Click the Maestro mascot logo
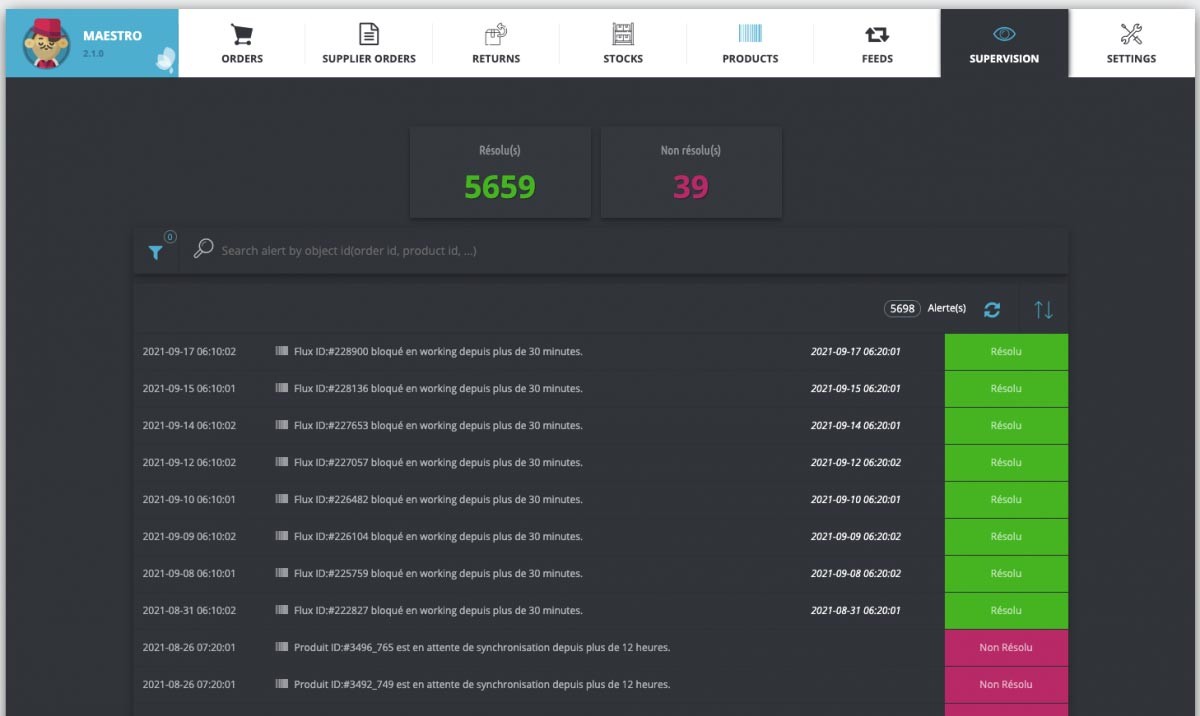The height and width of the screenshot is (716, 1200). (x=46, y=44)
